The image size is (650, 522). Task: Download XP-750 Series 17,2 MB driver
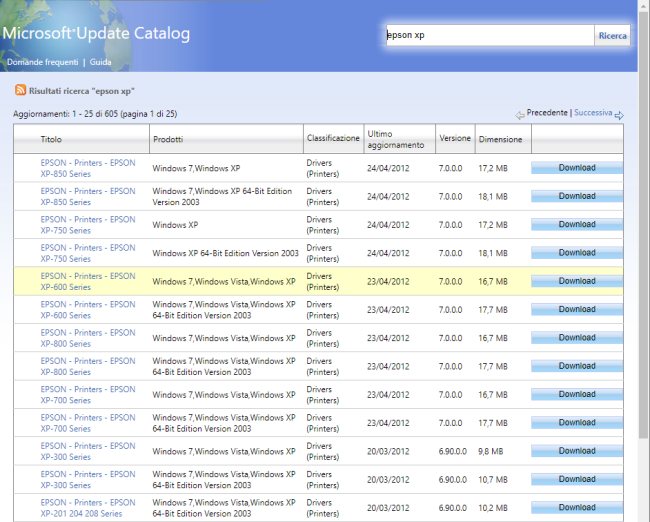[x=577, y=224]
